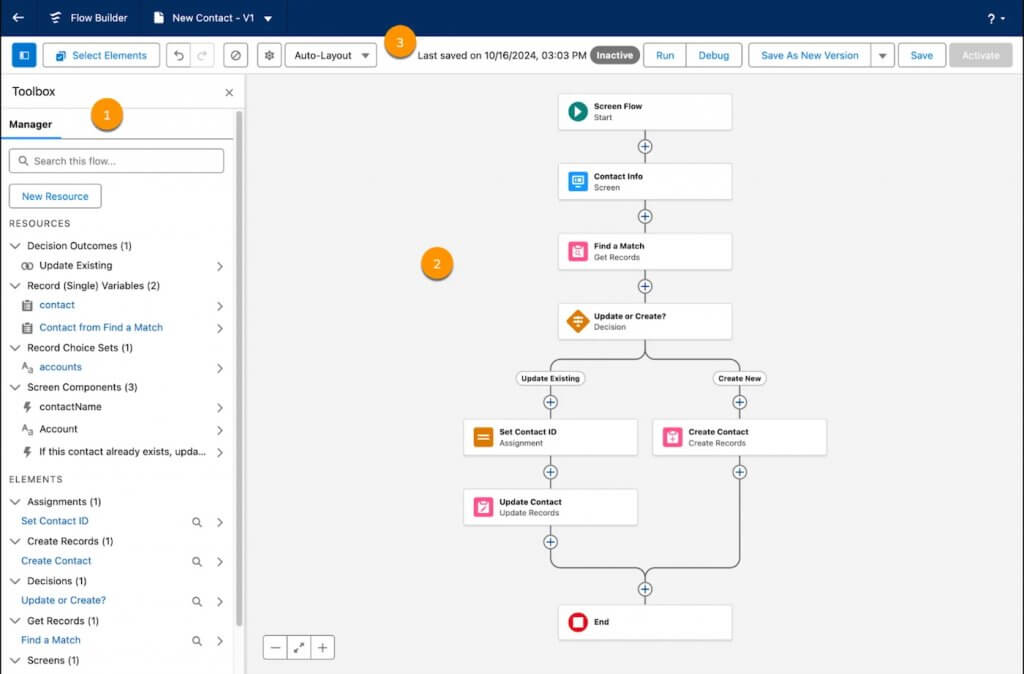Screen dimensions: 1024x674
Task: Select the Update or Create? decision diamond
Action: pyautogui.click(x=577, y=321)
